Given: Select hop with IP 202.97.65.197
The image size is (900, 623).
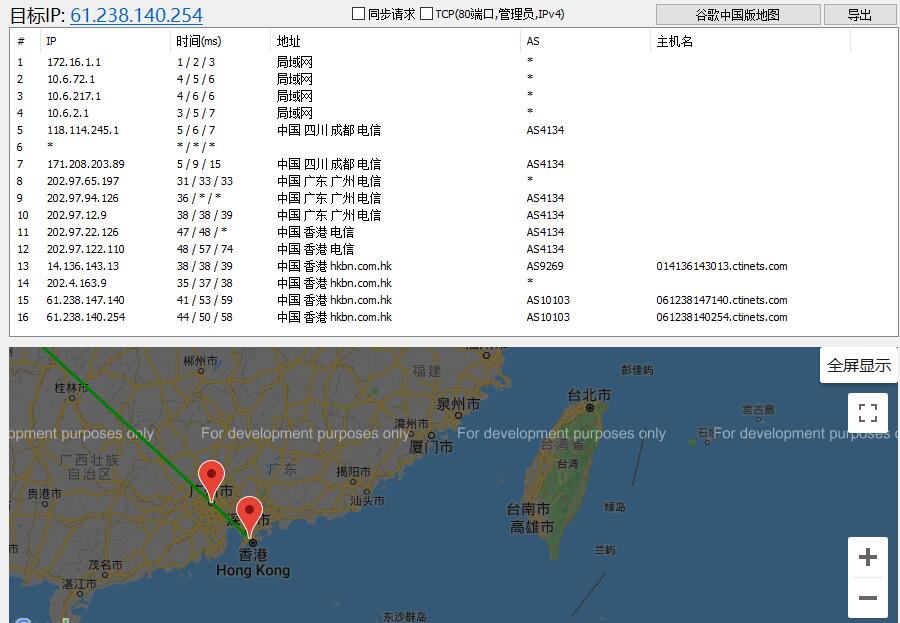Looking at the screenshot, I should [453, 181].
